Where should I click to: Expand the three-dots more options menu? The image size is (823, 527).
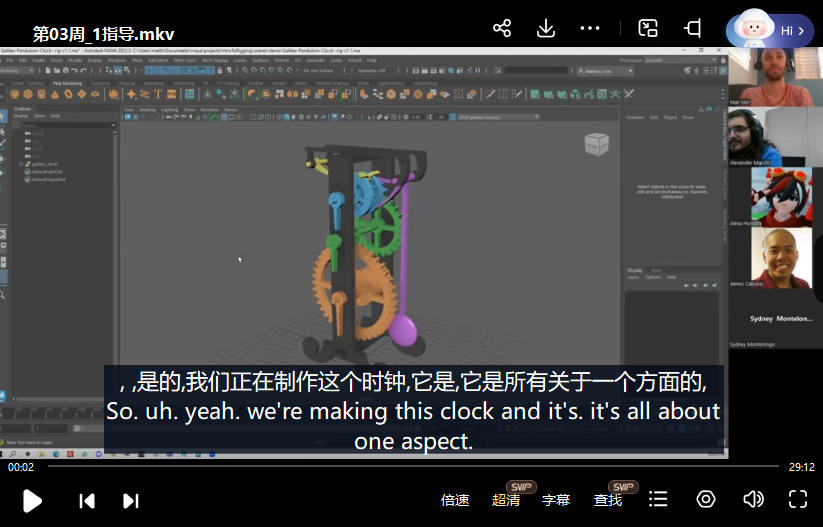click(x=591, y=28)
